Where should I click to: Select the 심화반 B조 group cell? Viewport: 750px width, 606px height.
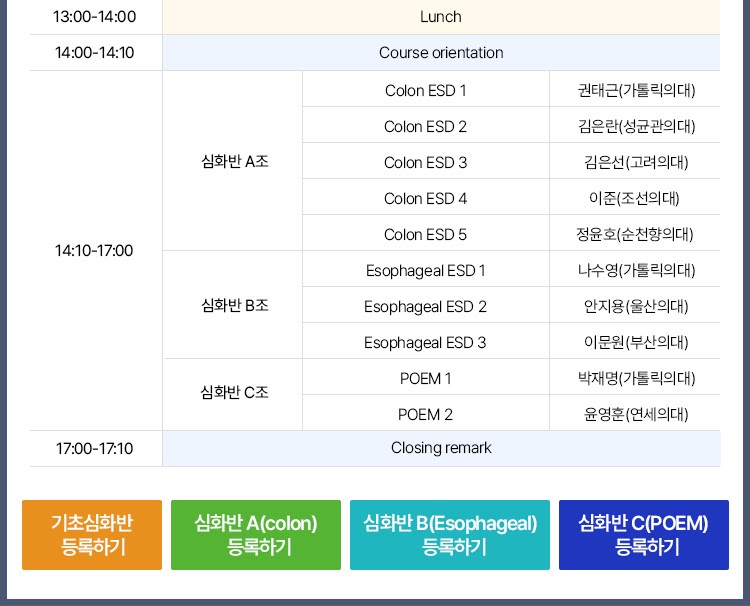point(232,305)
